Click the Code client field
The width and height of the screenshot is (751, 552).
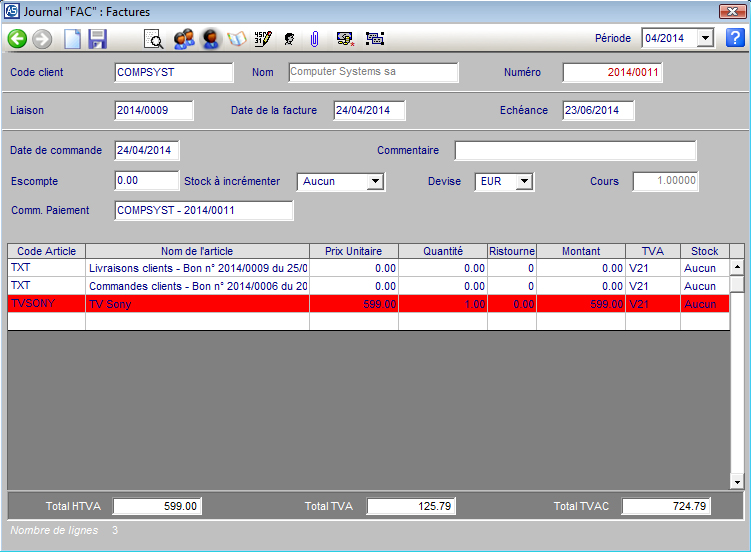pyautogui.click(x=174, y=72)
